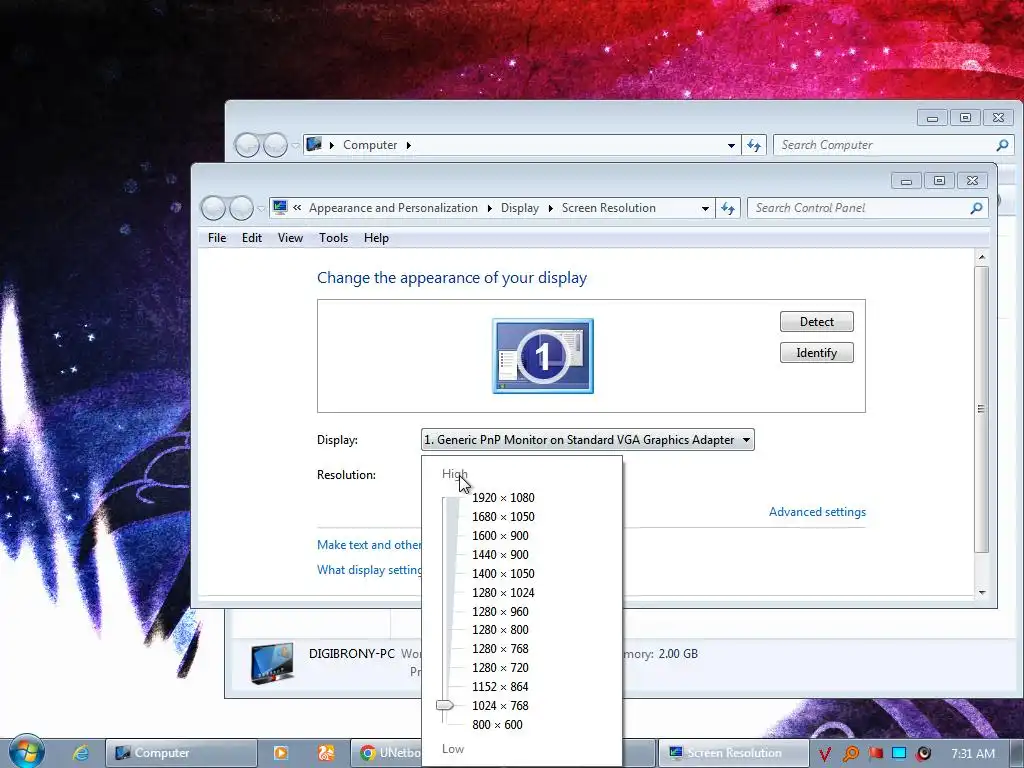
Task: Open 'What display settings' help link
Action: tap(369, 569)
